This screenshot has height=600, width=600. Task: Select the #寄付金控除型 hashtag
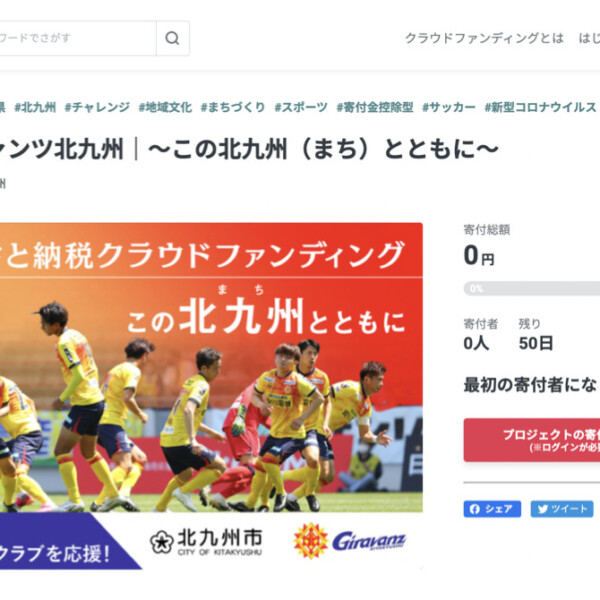[375, 107]
